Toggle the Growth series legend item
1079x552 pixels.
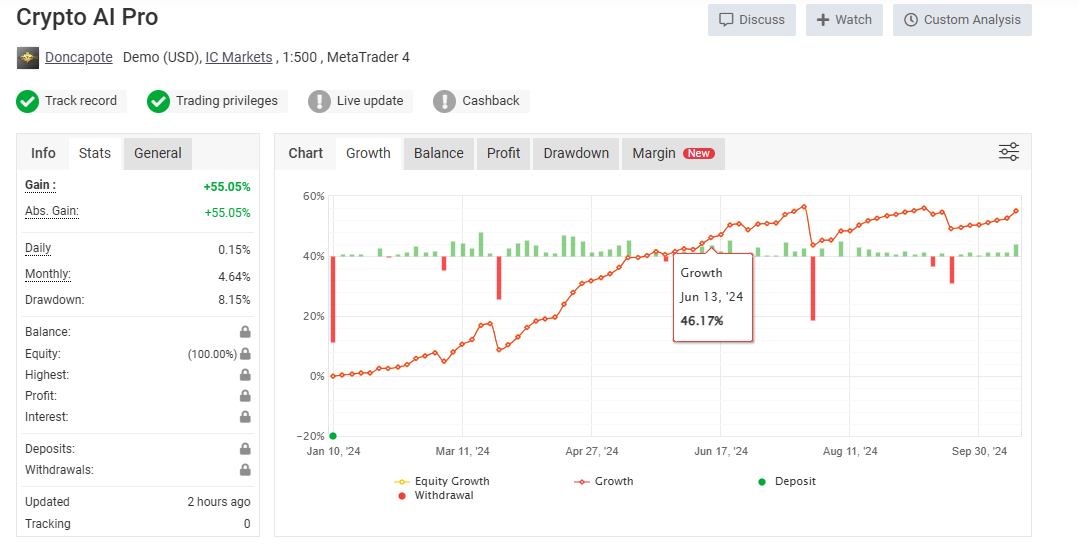[x=604, y=481]
